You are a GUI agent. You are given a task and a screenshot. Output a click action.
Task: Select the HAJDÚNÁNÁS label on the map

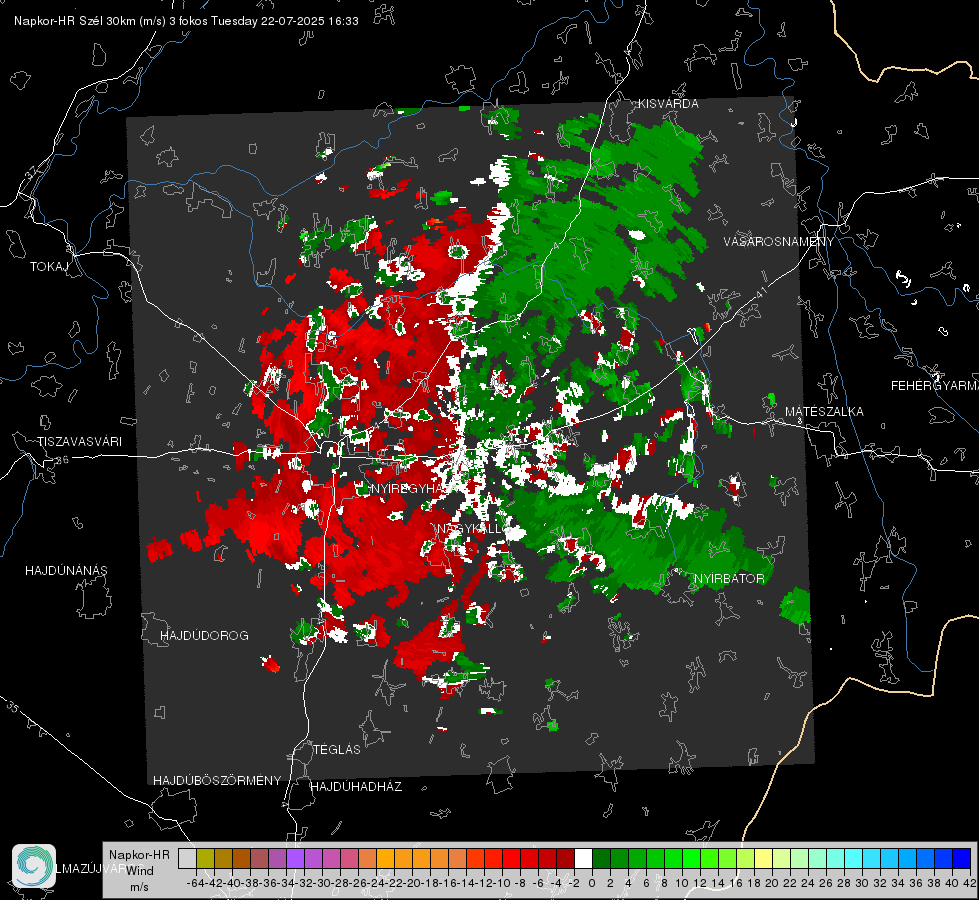coord(66,570)
